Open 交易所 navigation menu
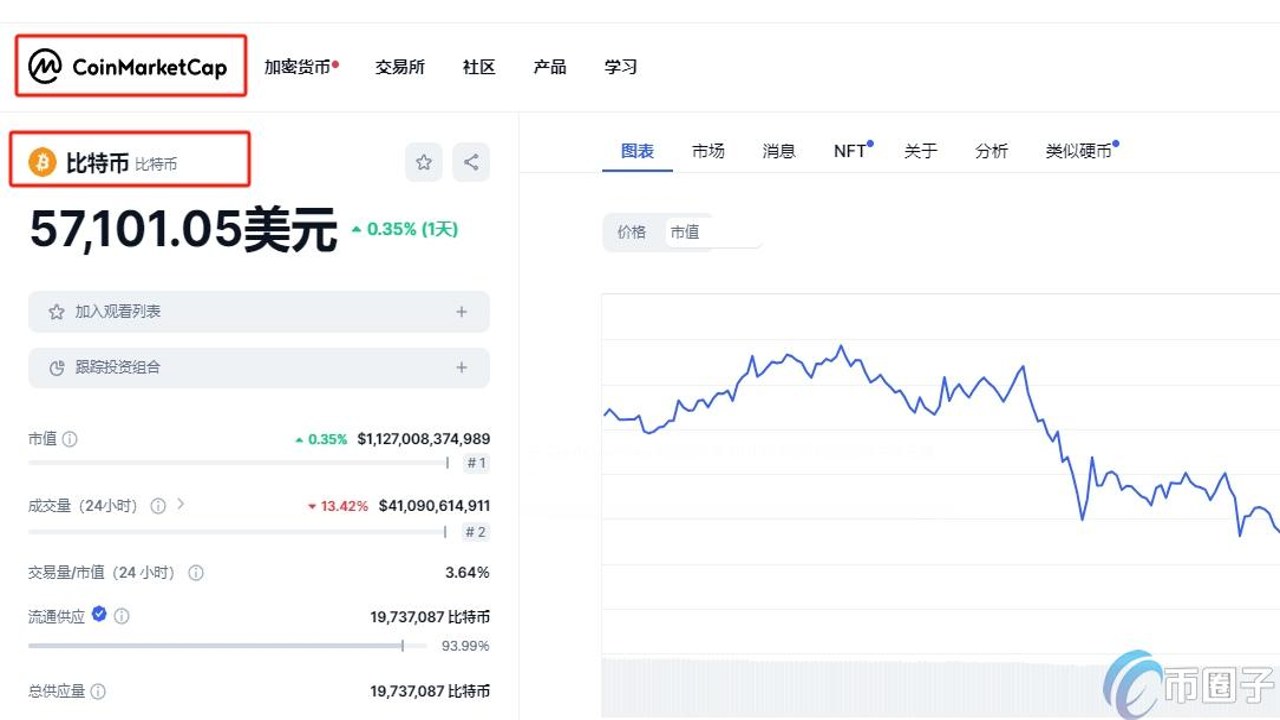Viewport: 1280px width, 720px height. click(400, 67)
